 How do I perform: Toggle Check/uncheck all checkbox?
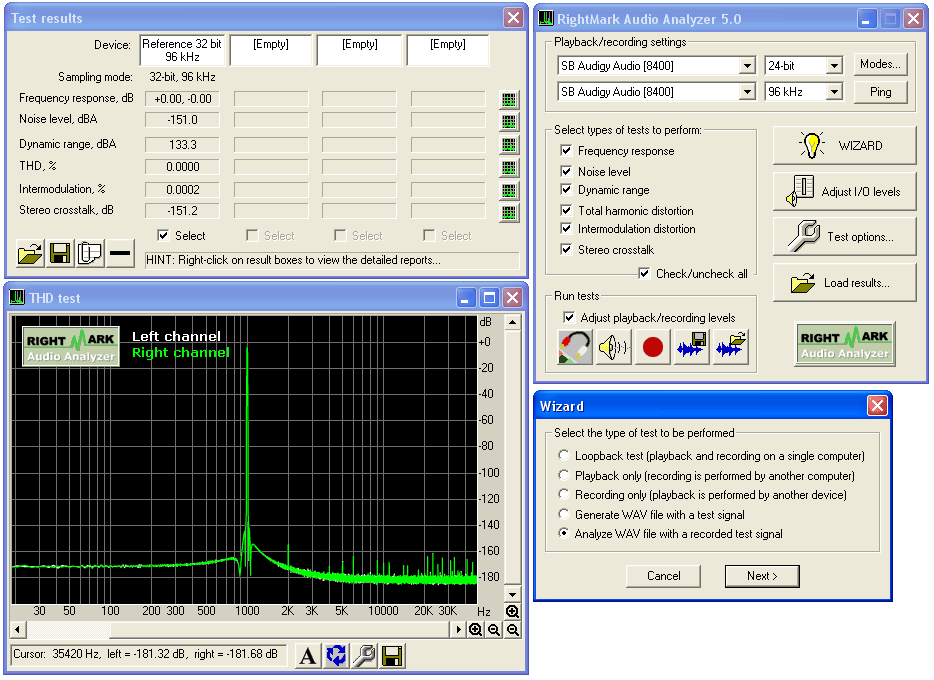(644, 274)
